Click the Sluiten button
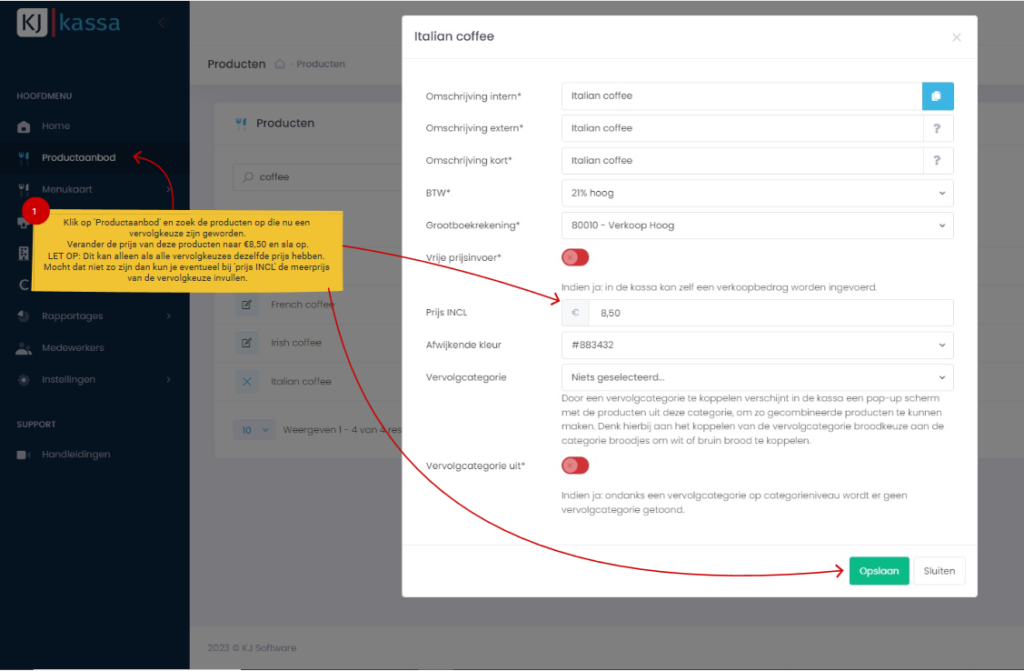This screenshot has height=671, width=1024. pos(939,571)
